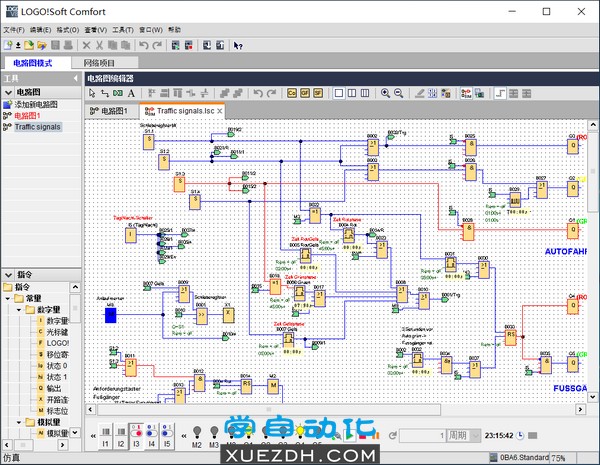Click the LOGO! to PC upload icon
600x465 pixels.
[x=220, y=45]
